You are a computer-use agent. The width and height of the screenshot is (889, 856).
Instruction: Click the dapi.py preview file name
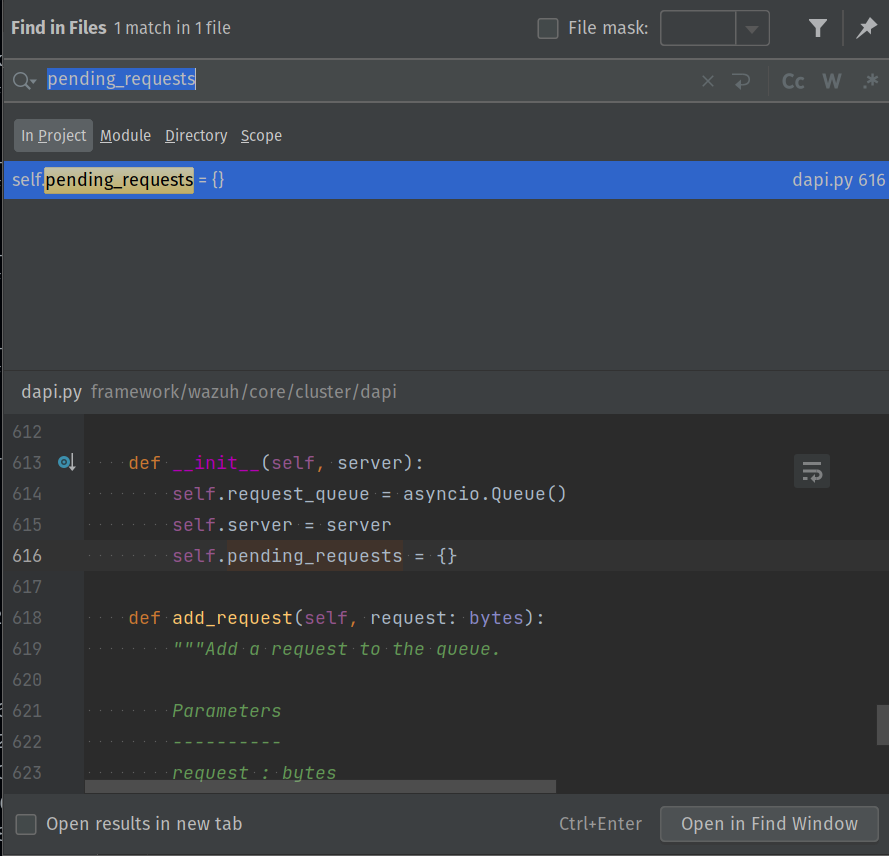52,392
